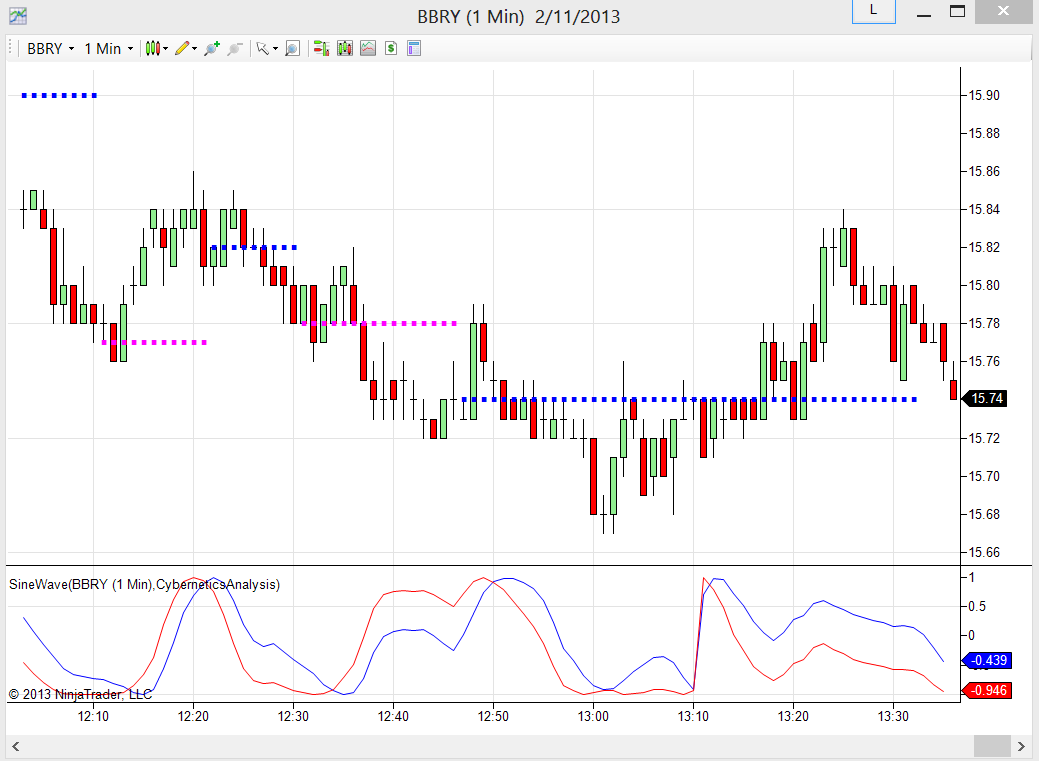This screenshot has height=761, width=1039.
Task: Click the 15.80 price axis label
Action: pos(984,286)
